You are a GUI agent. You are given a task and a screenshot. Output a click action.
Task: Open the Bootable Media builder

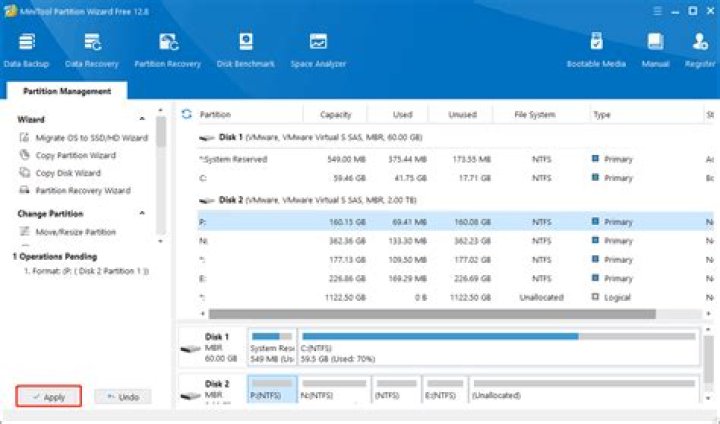[x=596, y=51]
